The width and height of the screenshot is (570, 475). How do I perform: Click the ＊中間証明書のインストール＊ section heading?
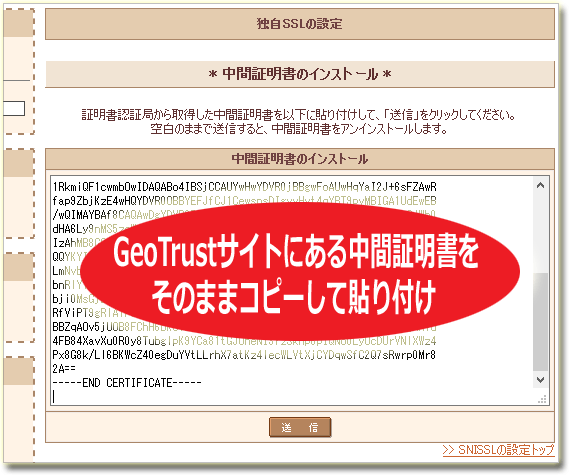pyautogui.click(x=300, y=74)
